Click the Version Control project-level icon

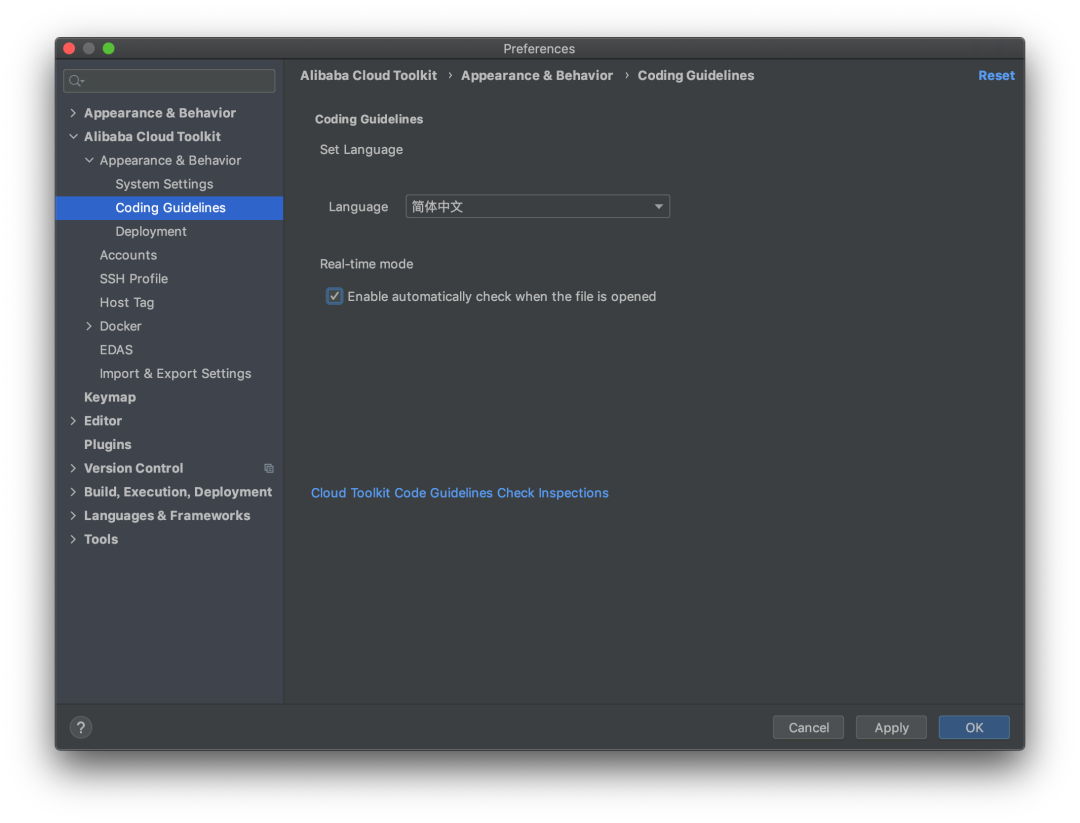(268, 468)
